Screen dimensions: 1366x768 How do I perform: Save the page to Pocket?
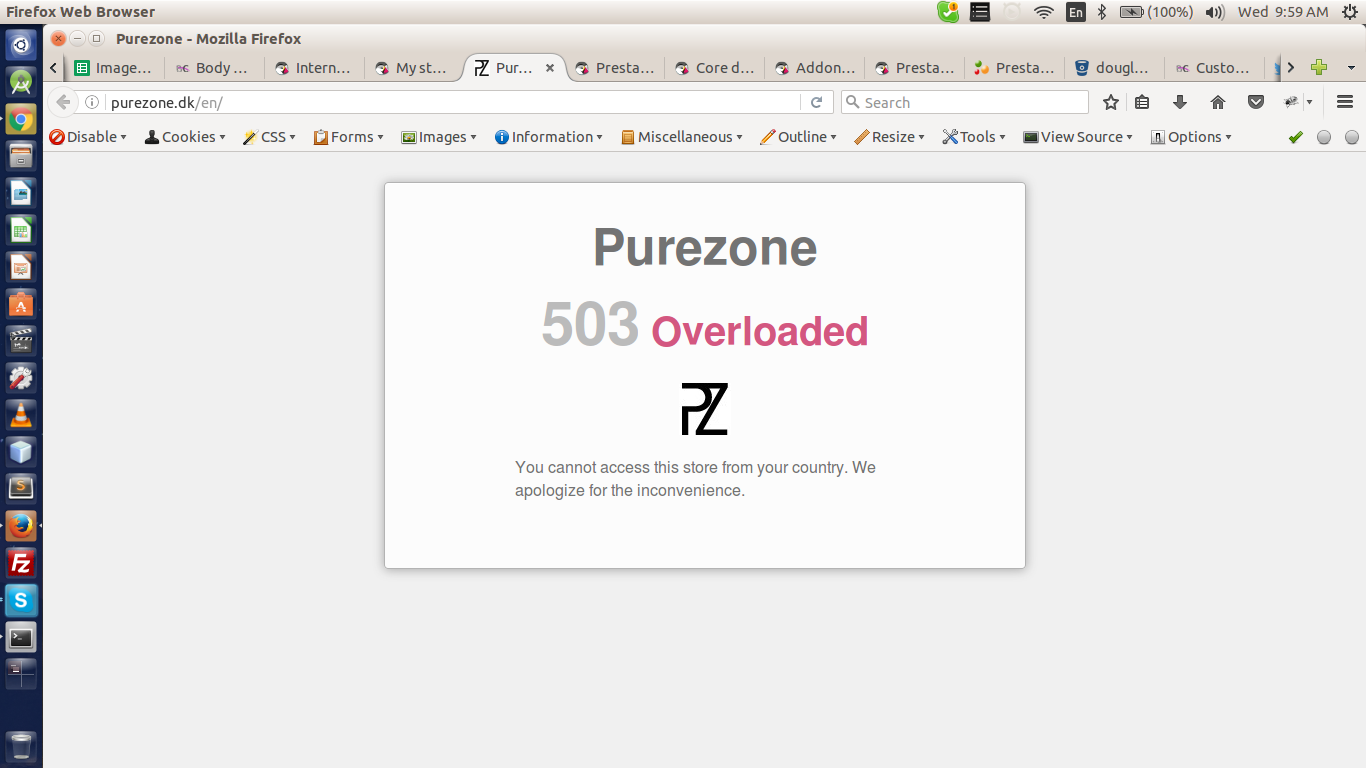tap(1256, 102)
